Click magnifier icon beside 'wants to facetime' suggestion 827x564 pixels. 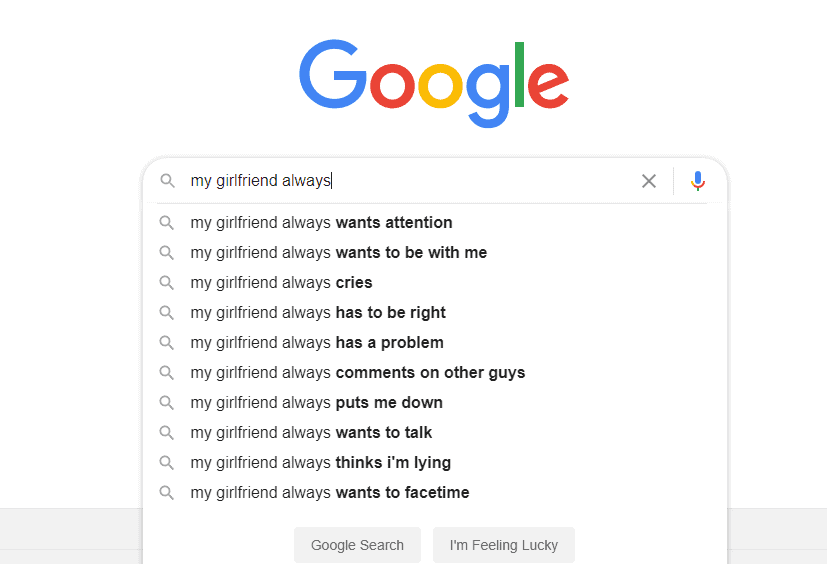click(167, 493)
